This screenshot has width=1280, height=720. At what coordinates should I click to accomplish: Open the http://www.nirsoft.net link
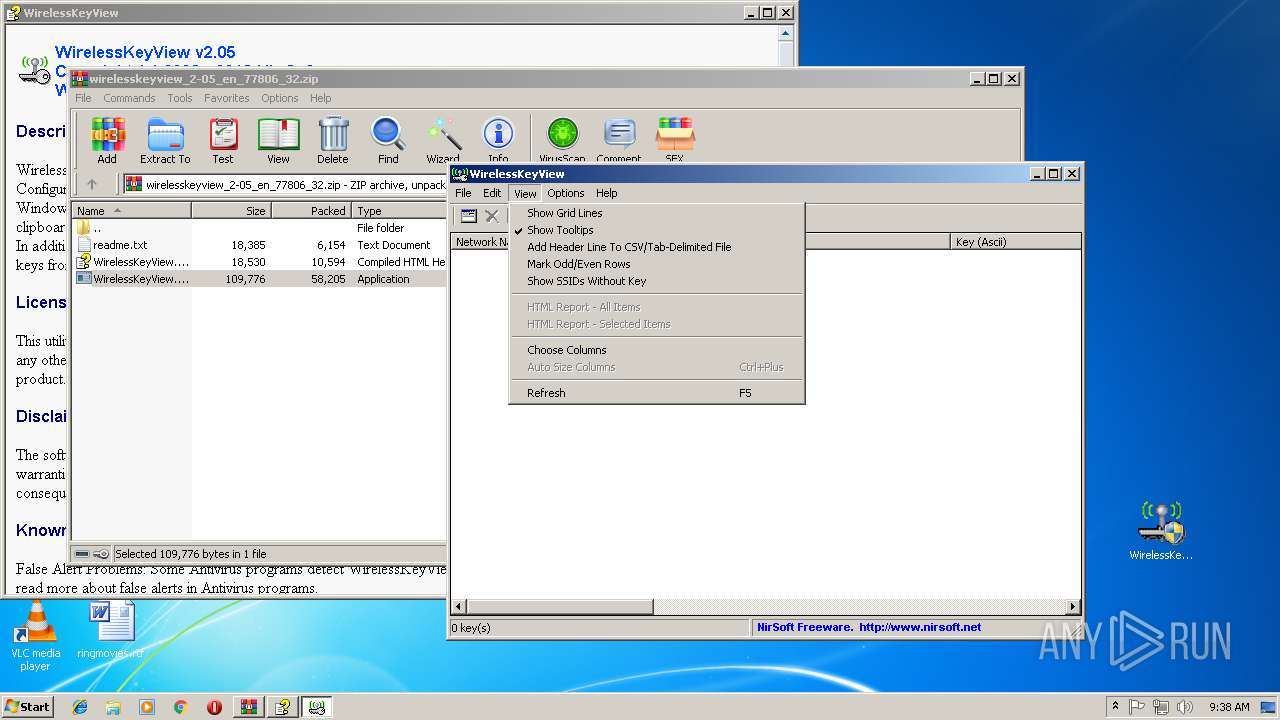pyautogui.click(x=920, y=628)
